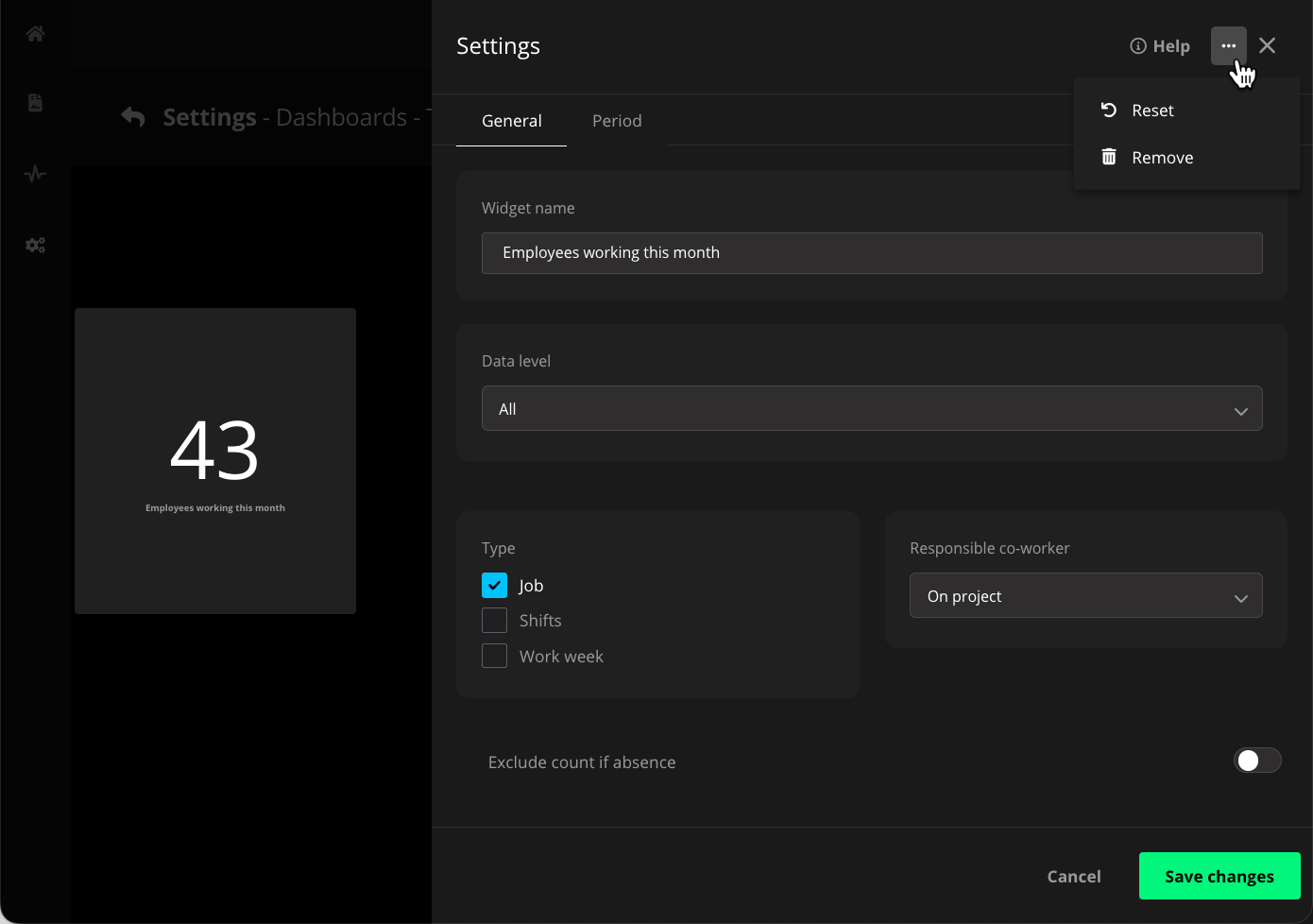Choose Reset from the options menu
1313x924 pixels.
[x=1151, y=111]
